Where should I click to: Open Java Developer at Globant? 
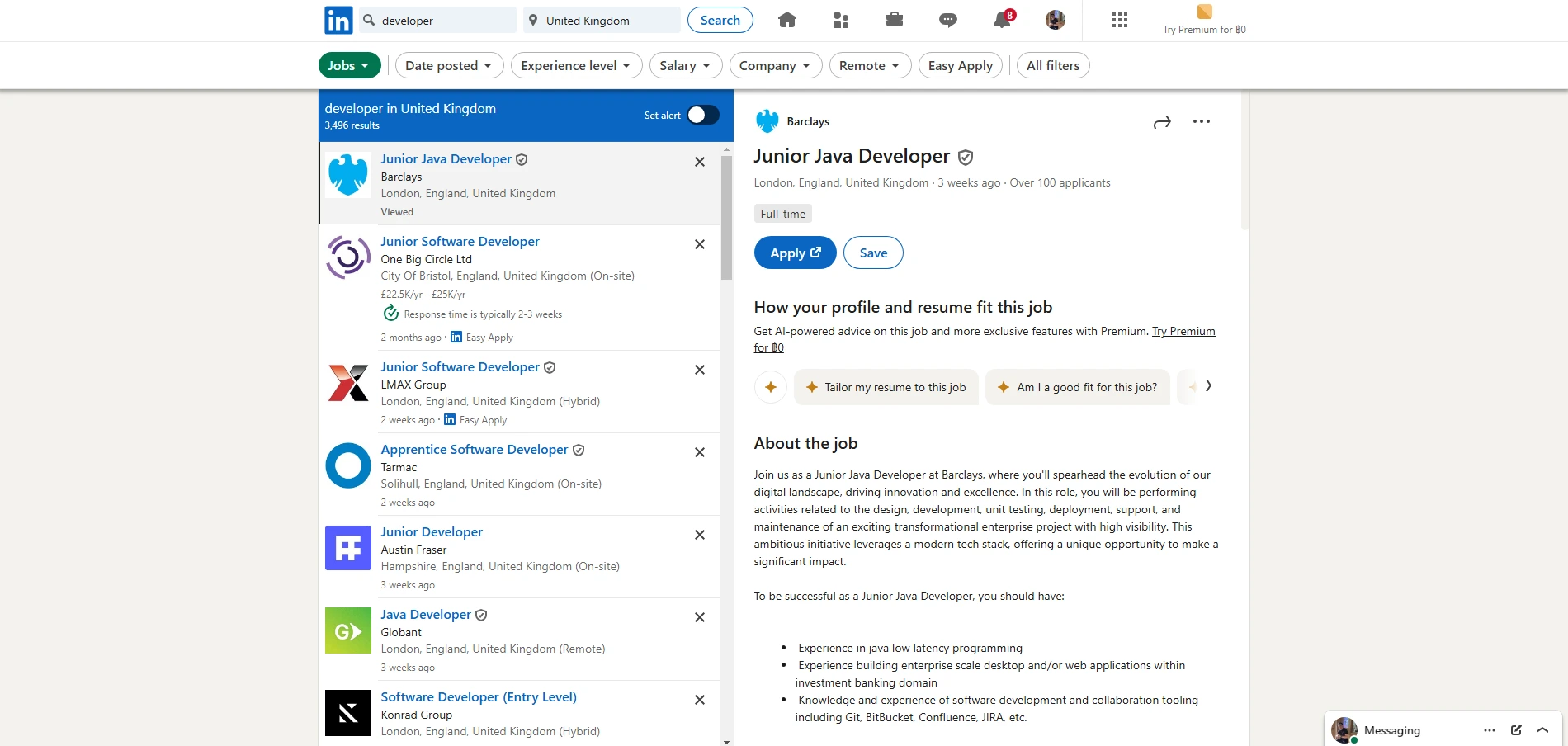pos(426,614)
